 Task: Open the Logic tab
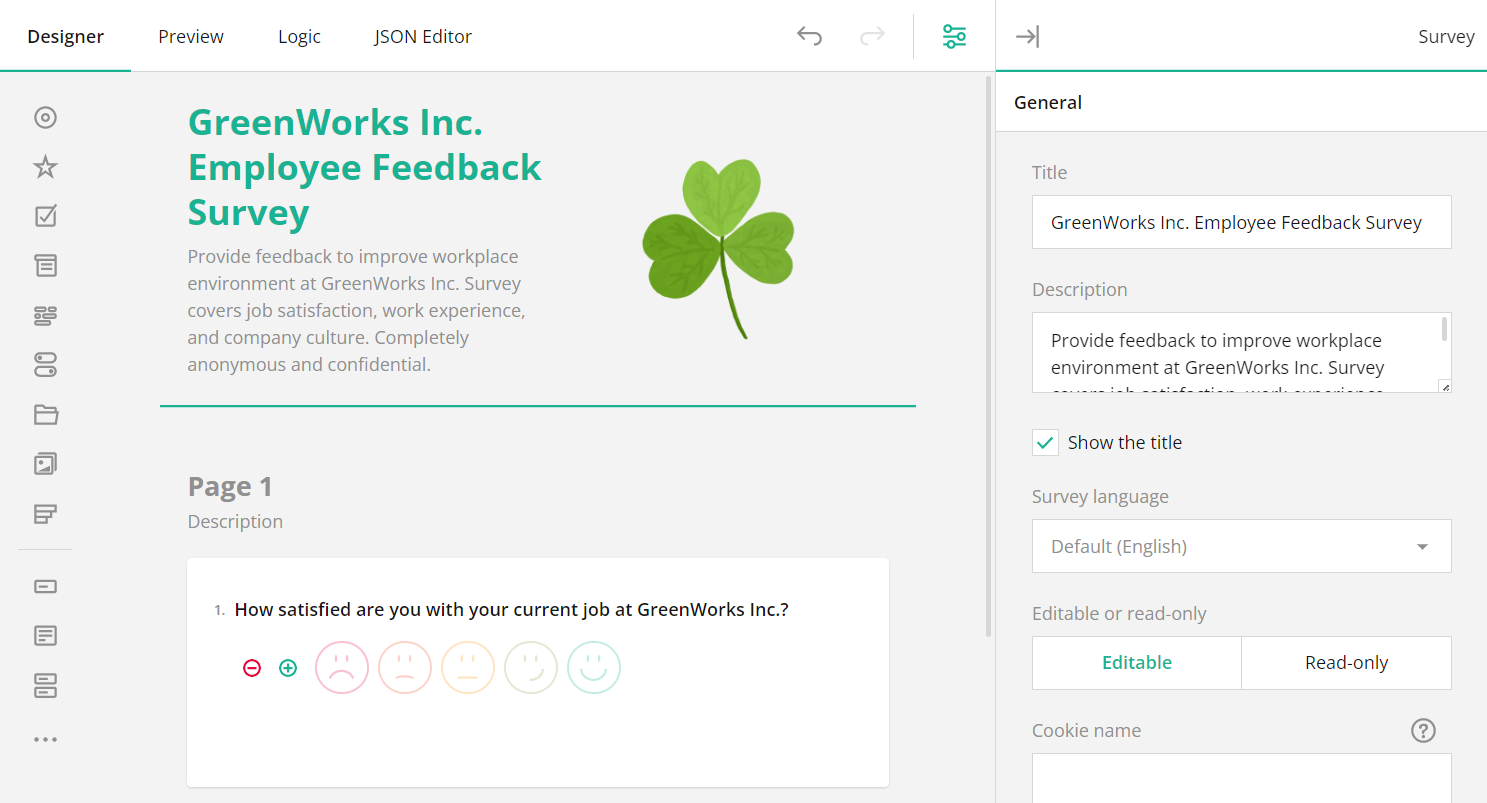[x=299, y=36]
